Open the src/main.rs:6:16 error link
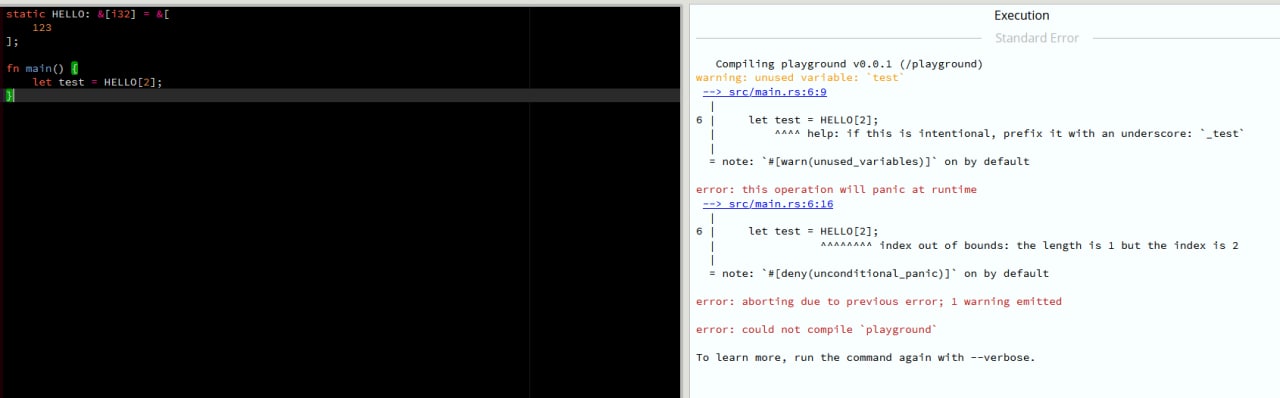Screen dimensions: 1280x398 click(x=767, y=203)
